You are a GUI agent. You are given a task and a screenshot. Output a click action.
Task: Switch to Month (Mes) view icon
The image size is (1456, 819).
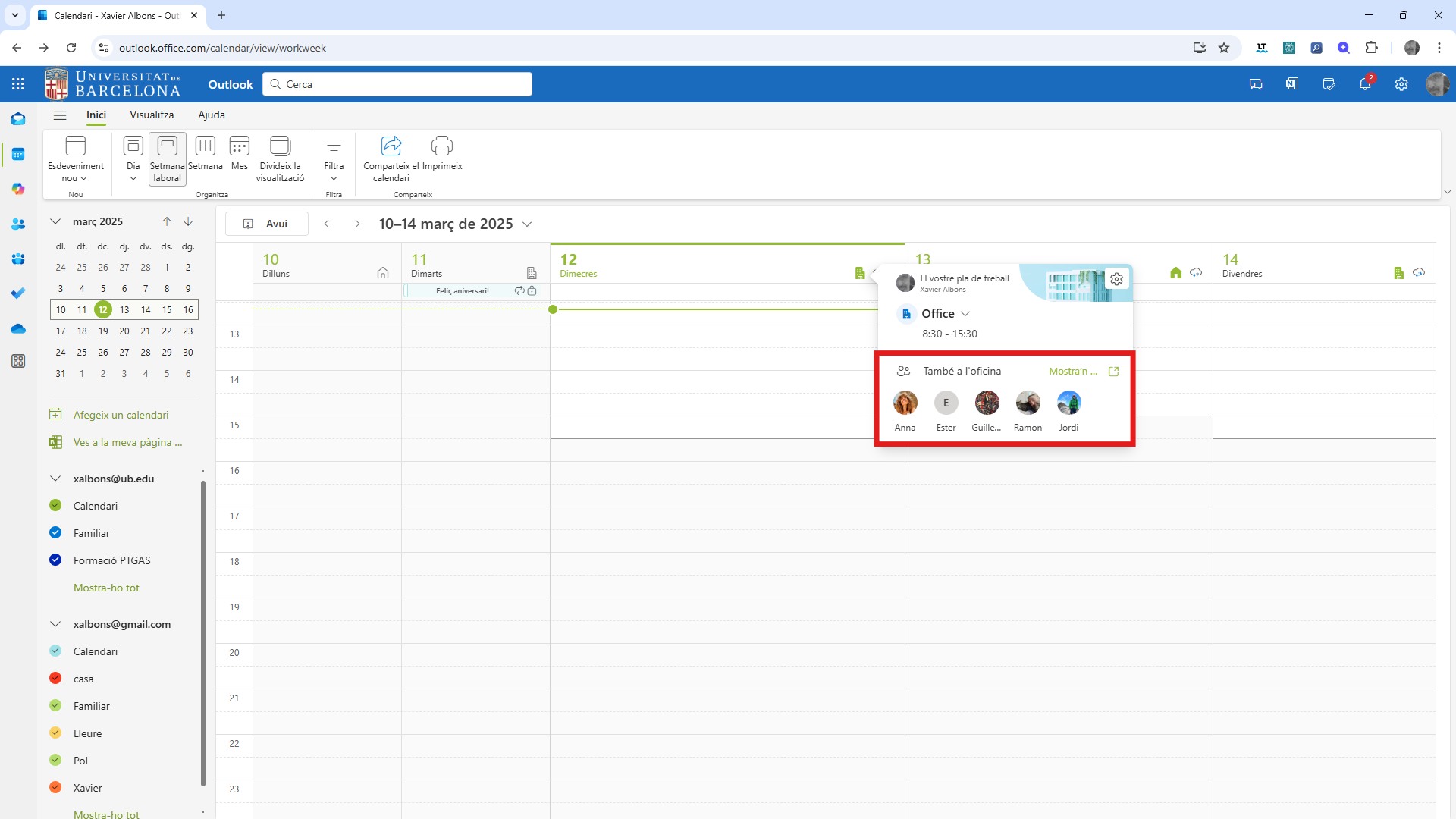pos(239,146)
